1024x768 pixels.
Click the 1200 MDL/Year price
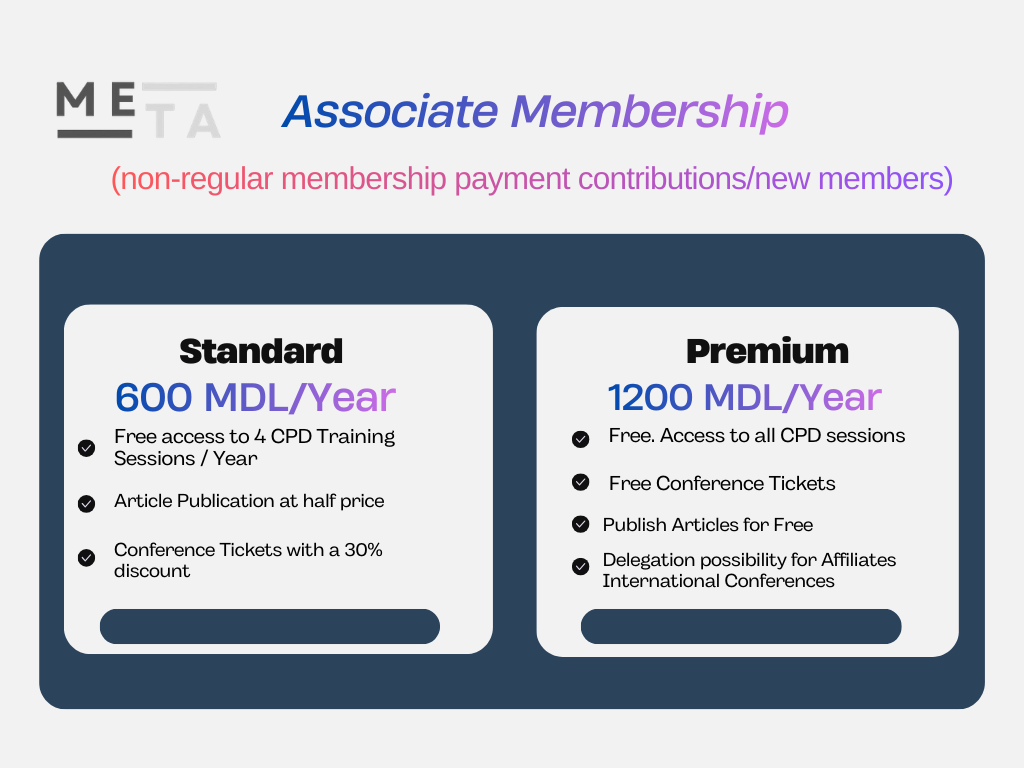click(x=744, y=397)
